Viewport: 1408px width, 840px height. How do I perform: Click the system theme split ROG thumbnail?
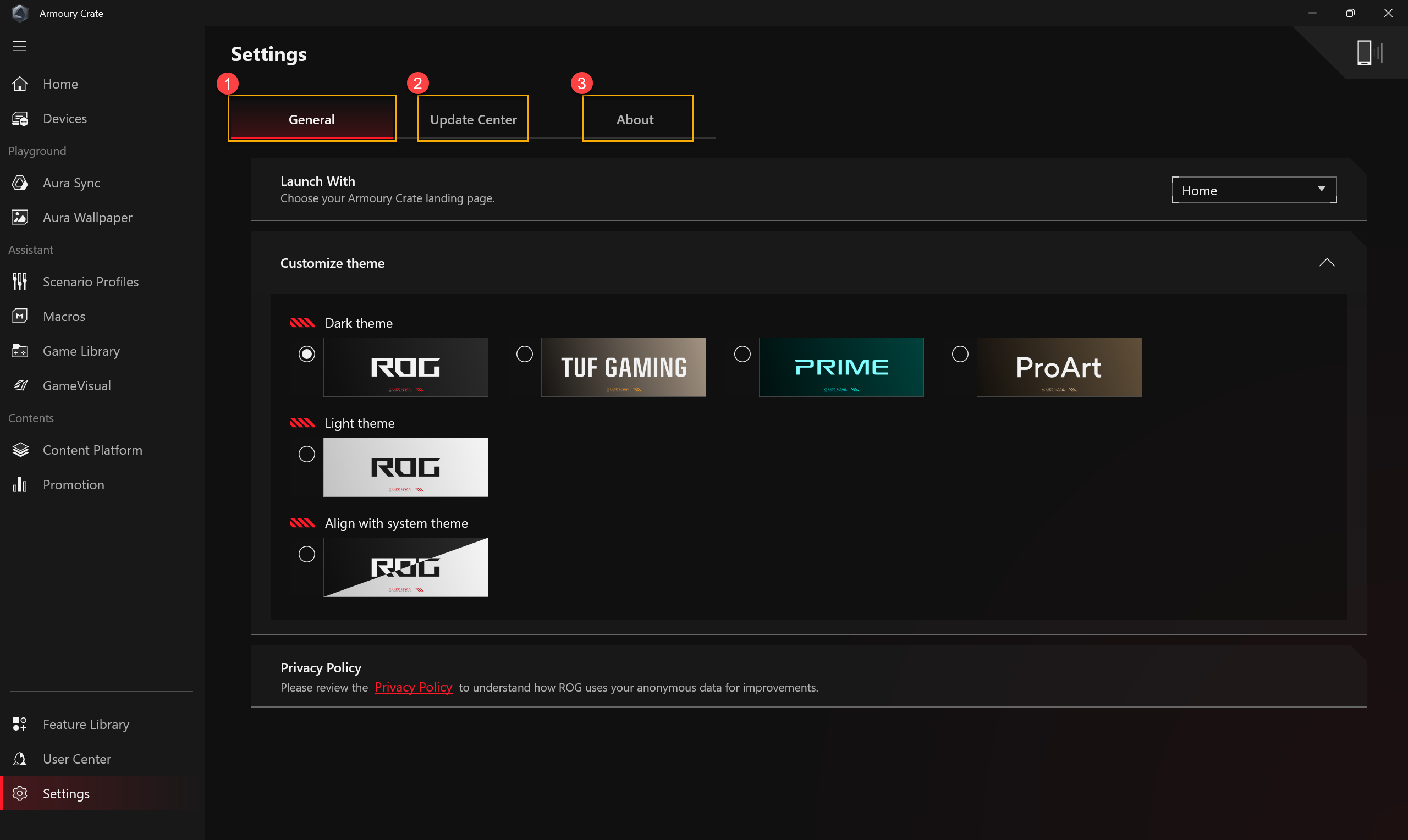point(405,567)
